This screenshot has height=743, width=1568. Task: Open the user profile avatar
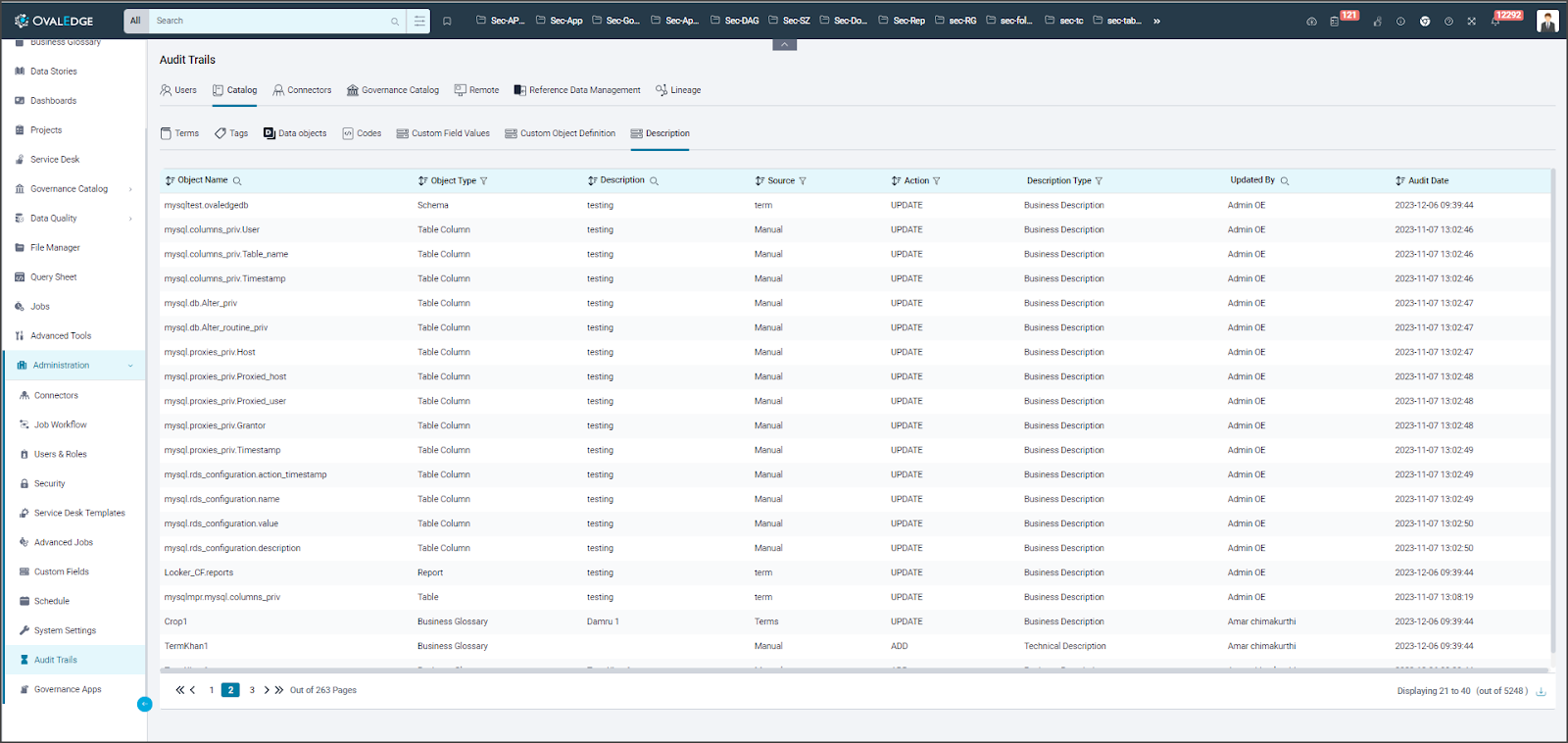[1547, 21]
